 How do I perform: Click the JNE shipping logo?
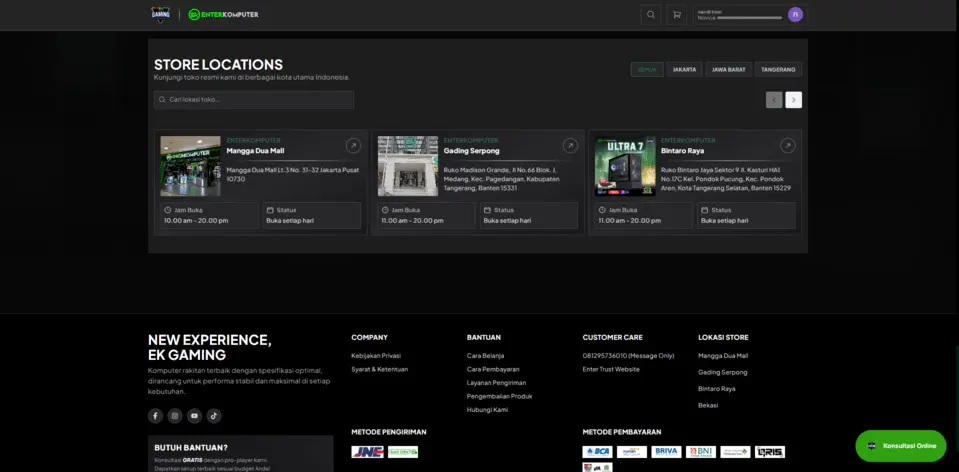pyautogui.click(x=368, y=452)
